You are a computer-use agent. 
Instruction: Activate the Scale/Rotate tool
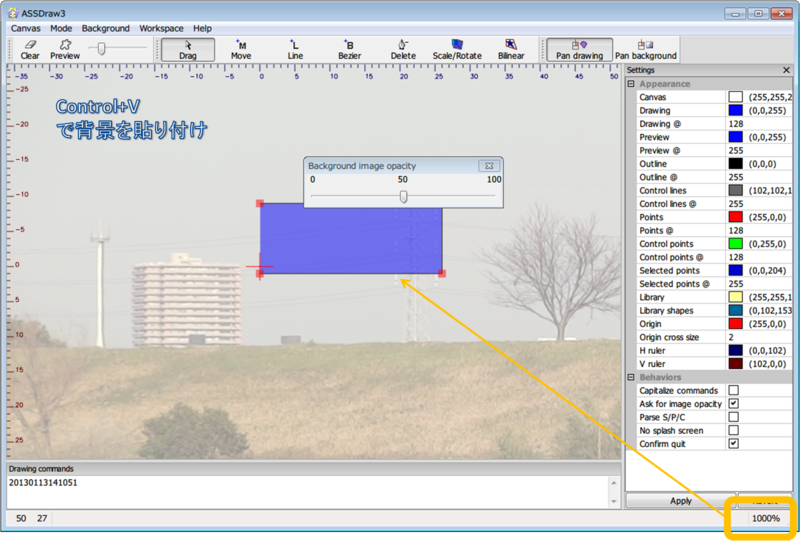point(457,50)
